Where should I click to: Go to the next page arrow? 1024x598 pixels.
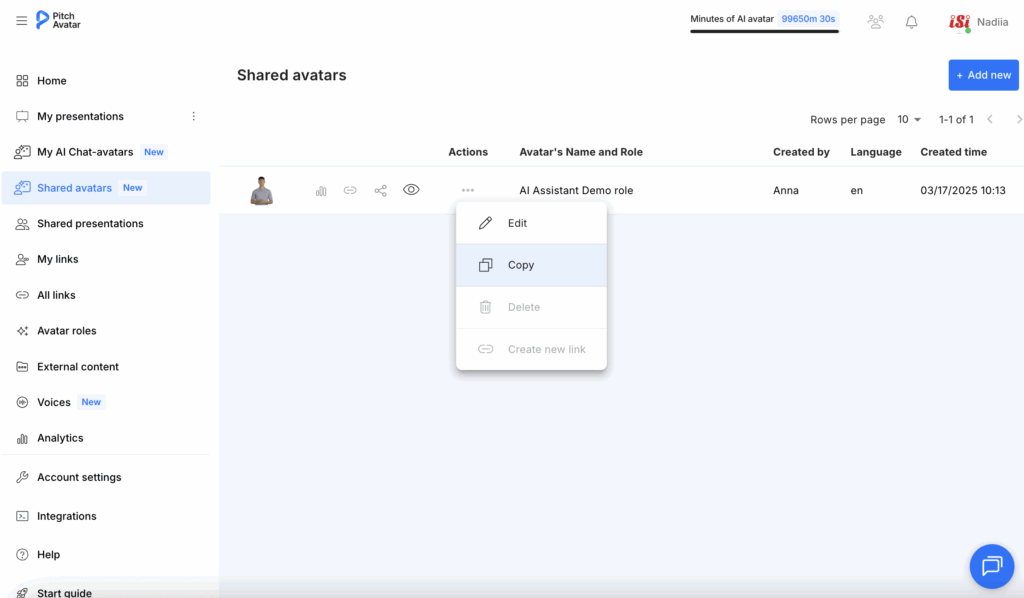[1019, 120]
